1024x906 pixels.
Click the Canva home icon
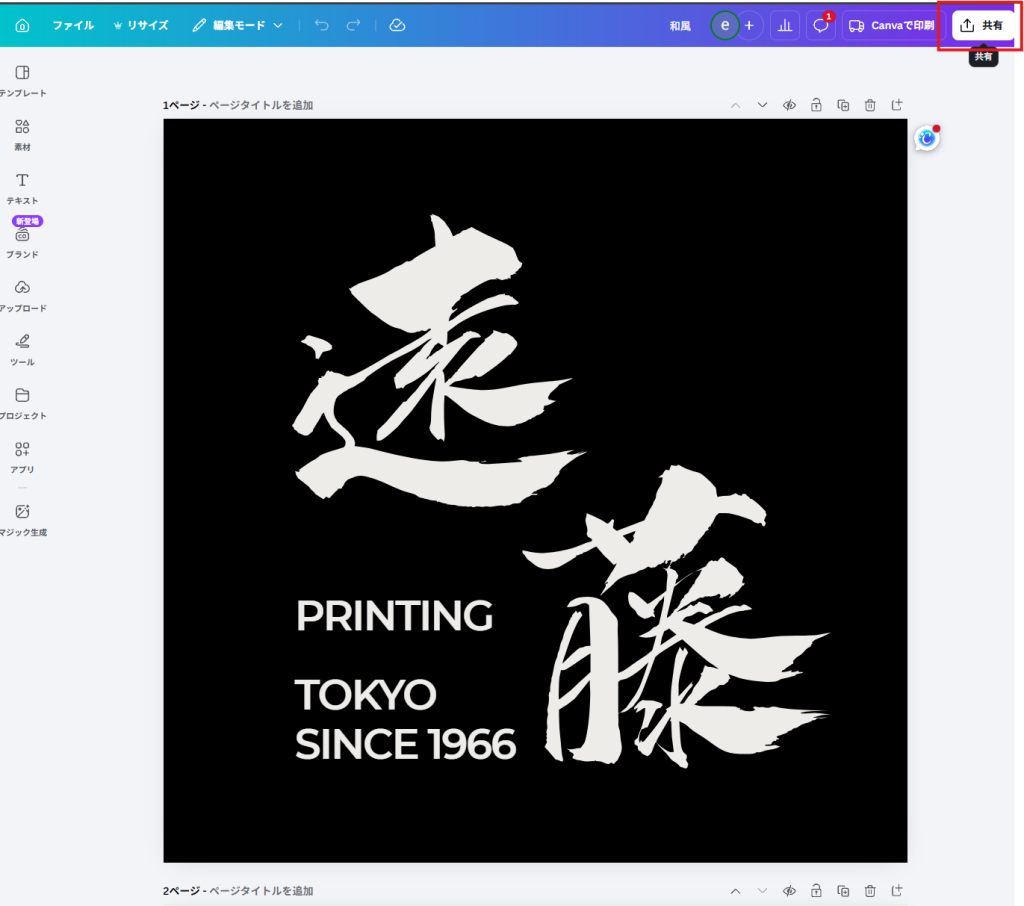coord(22,25)
